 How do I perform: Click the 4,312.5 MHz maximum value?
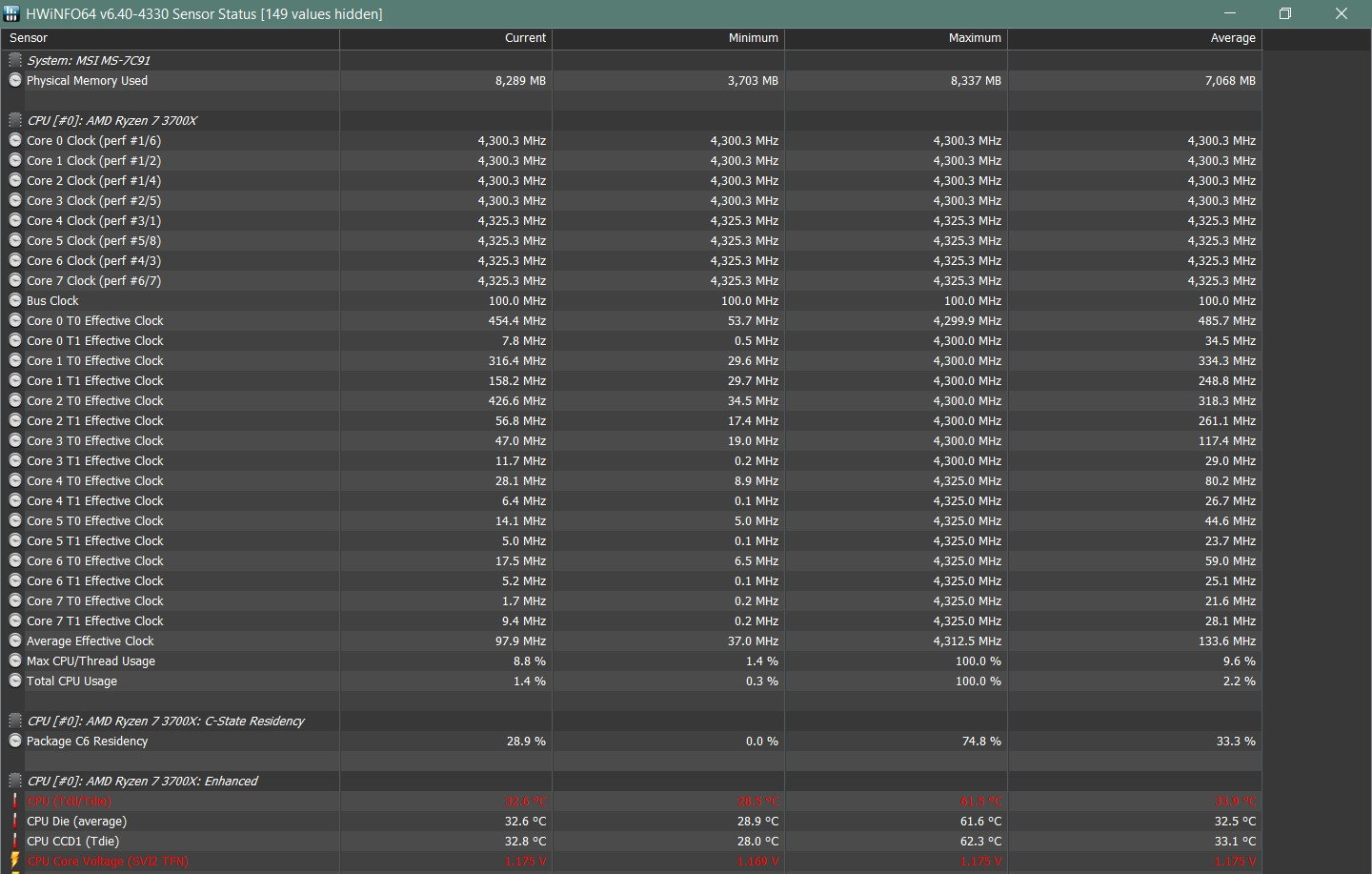click(967, 640)
